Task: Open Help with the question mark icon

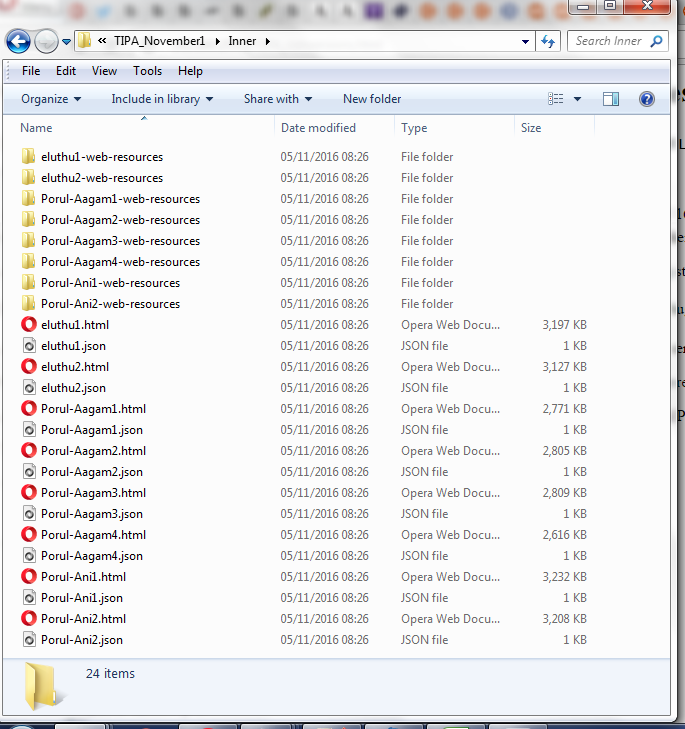Action: coord(646,99)
